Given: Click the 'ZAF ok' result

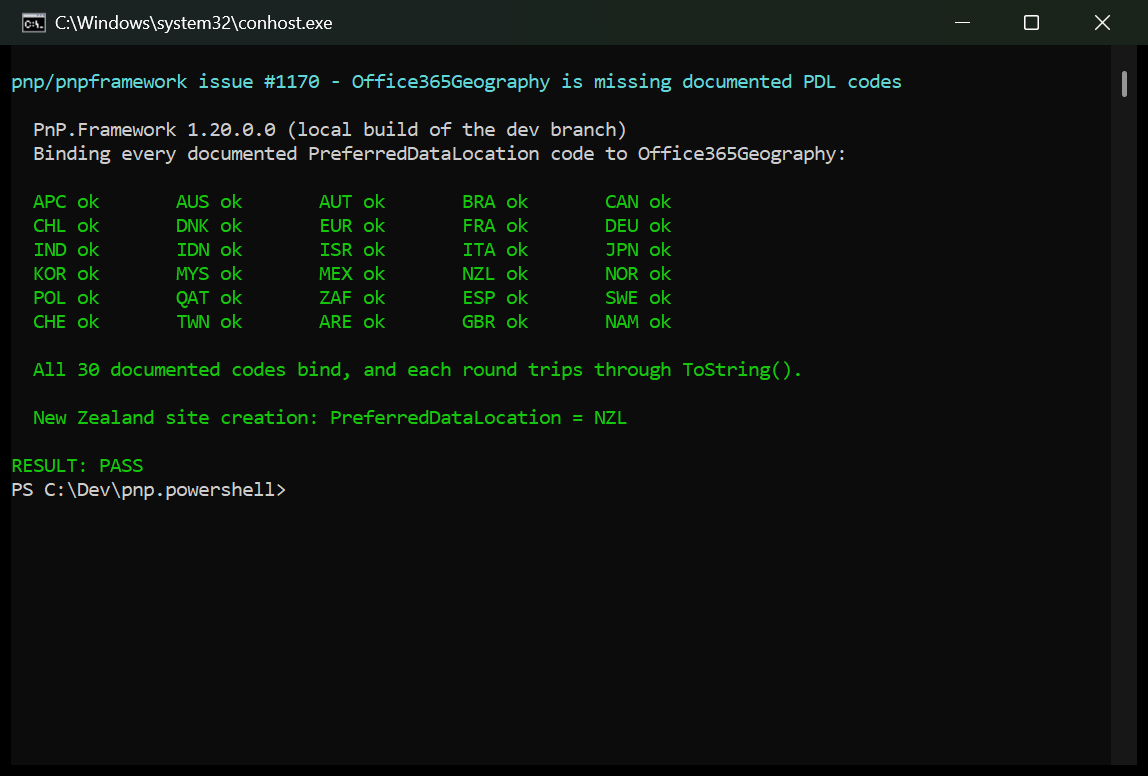Looking at the screenshot, I should pyautogui.click(x=352, y=298).
